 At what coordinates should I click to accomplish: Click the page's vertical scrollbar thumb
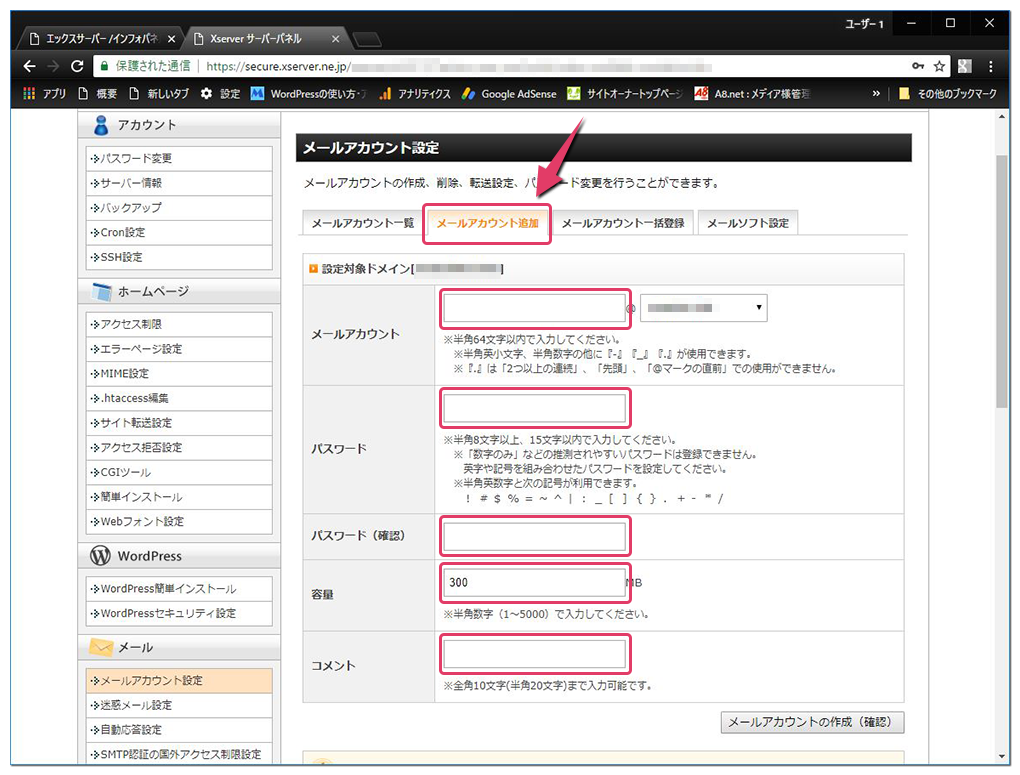tap(1001, 280)
